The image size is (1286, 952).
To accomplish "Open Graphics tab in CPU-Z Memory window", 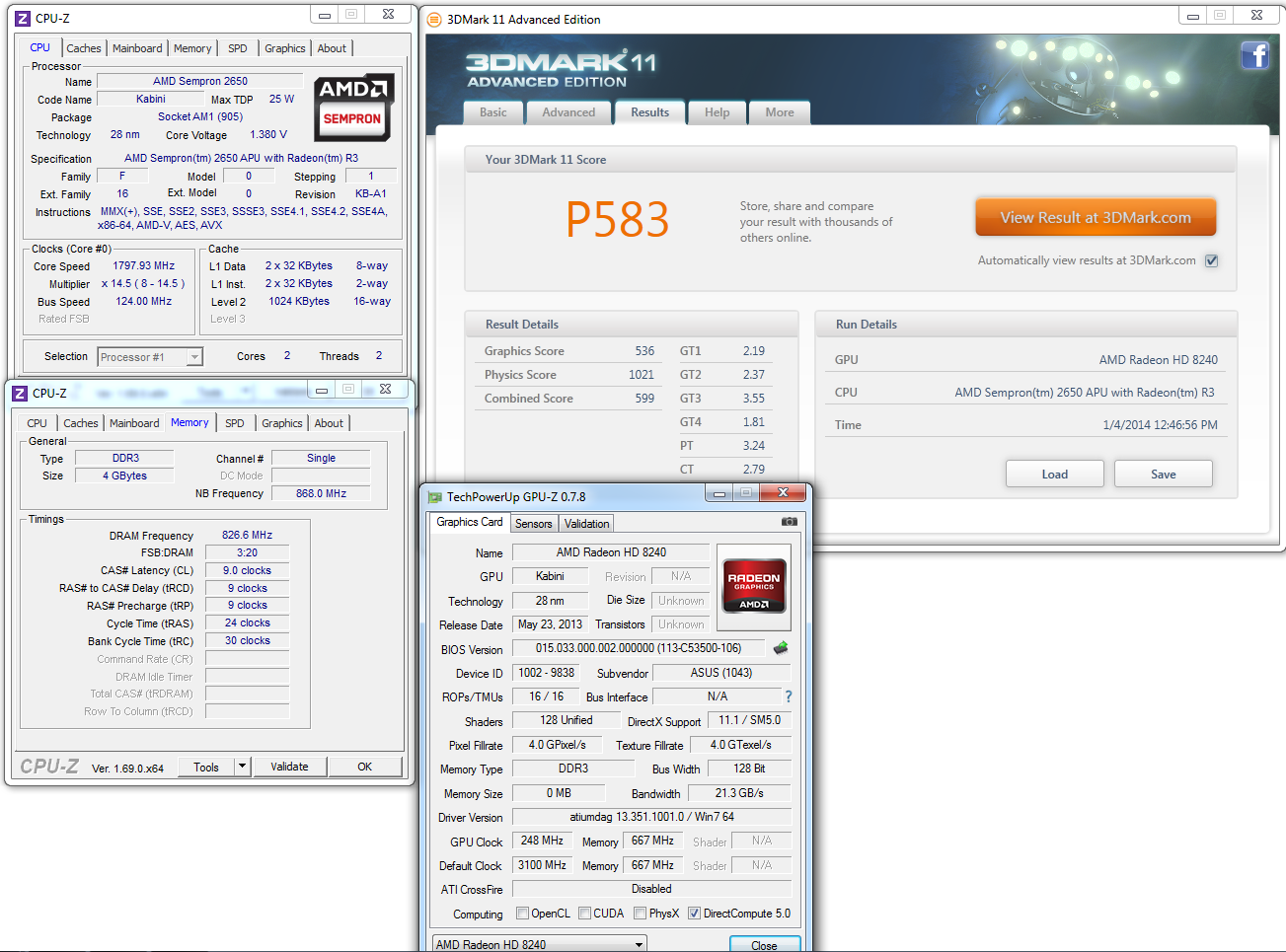I will tap(282, 423).
